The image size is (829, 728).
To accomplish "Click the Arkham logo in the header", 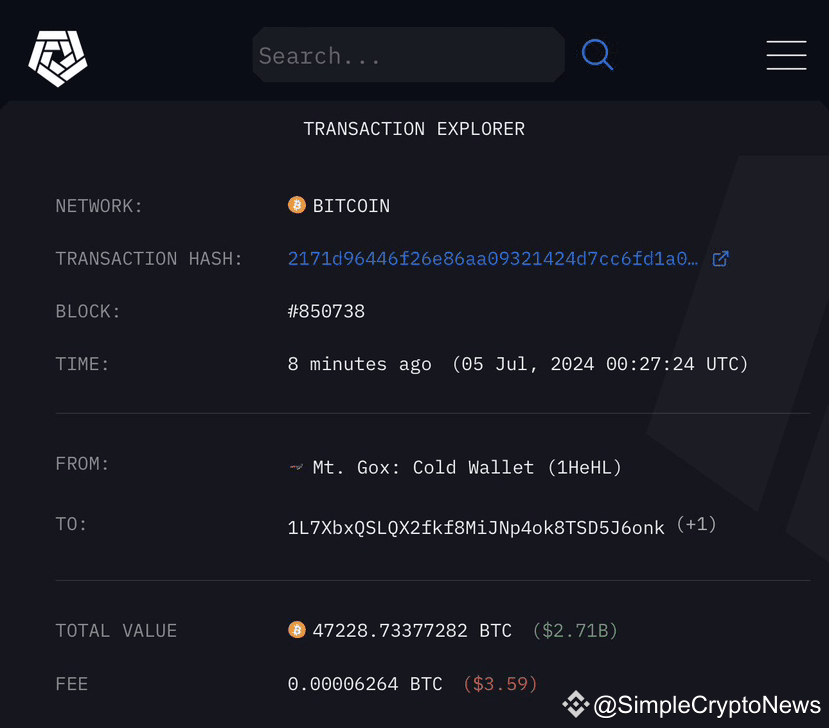I will tap(58, 57).
